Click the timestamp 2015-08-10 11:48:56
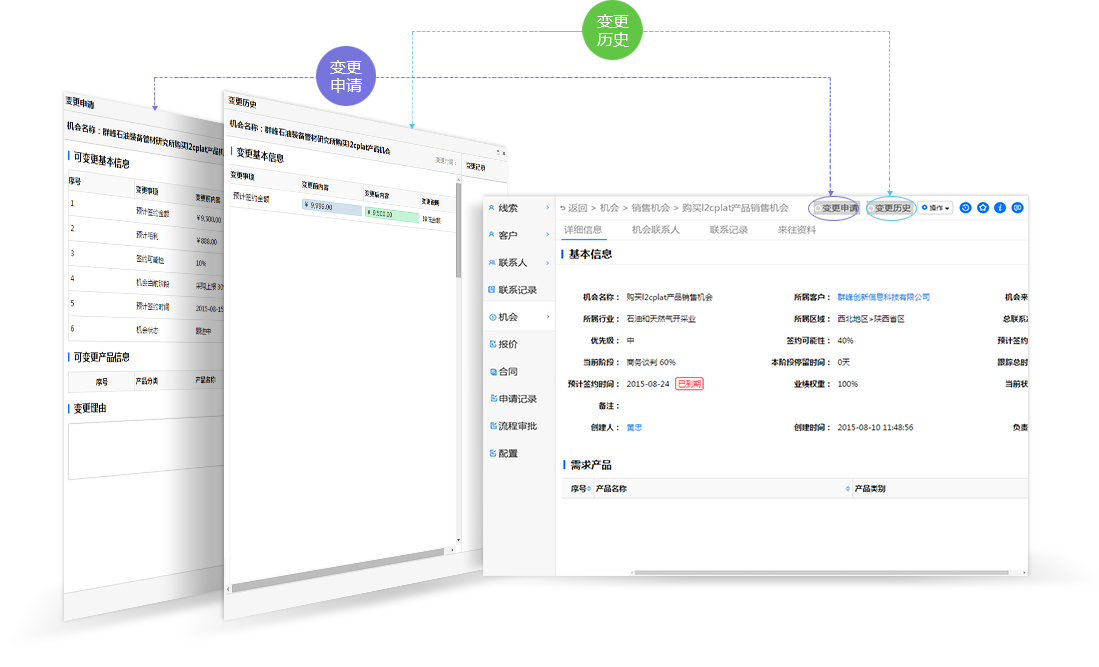 click(875, 427)
